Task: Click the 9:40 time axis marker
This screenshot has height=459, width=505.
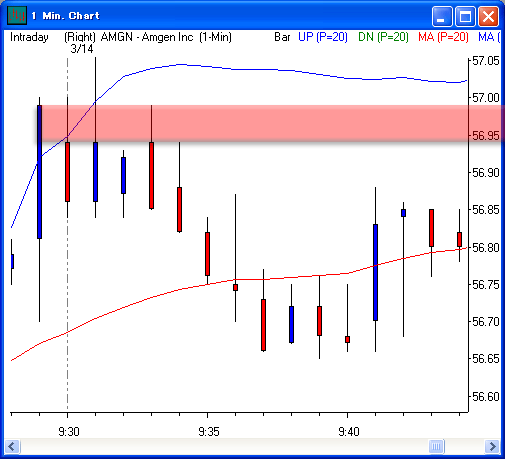Action: (x=349, y=432)
